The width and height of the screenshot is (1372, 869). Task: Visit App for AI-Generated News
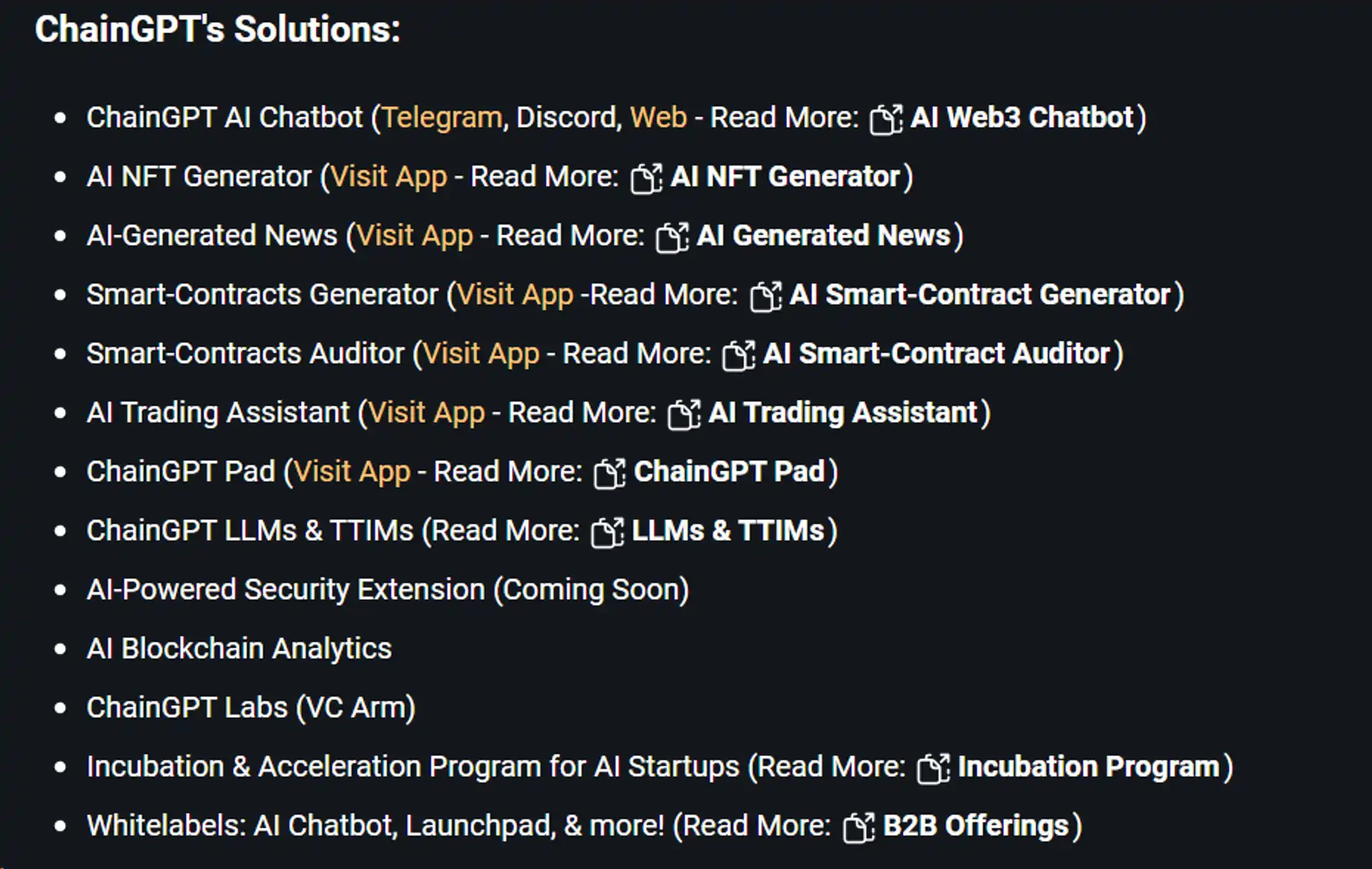coord(414,236)
